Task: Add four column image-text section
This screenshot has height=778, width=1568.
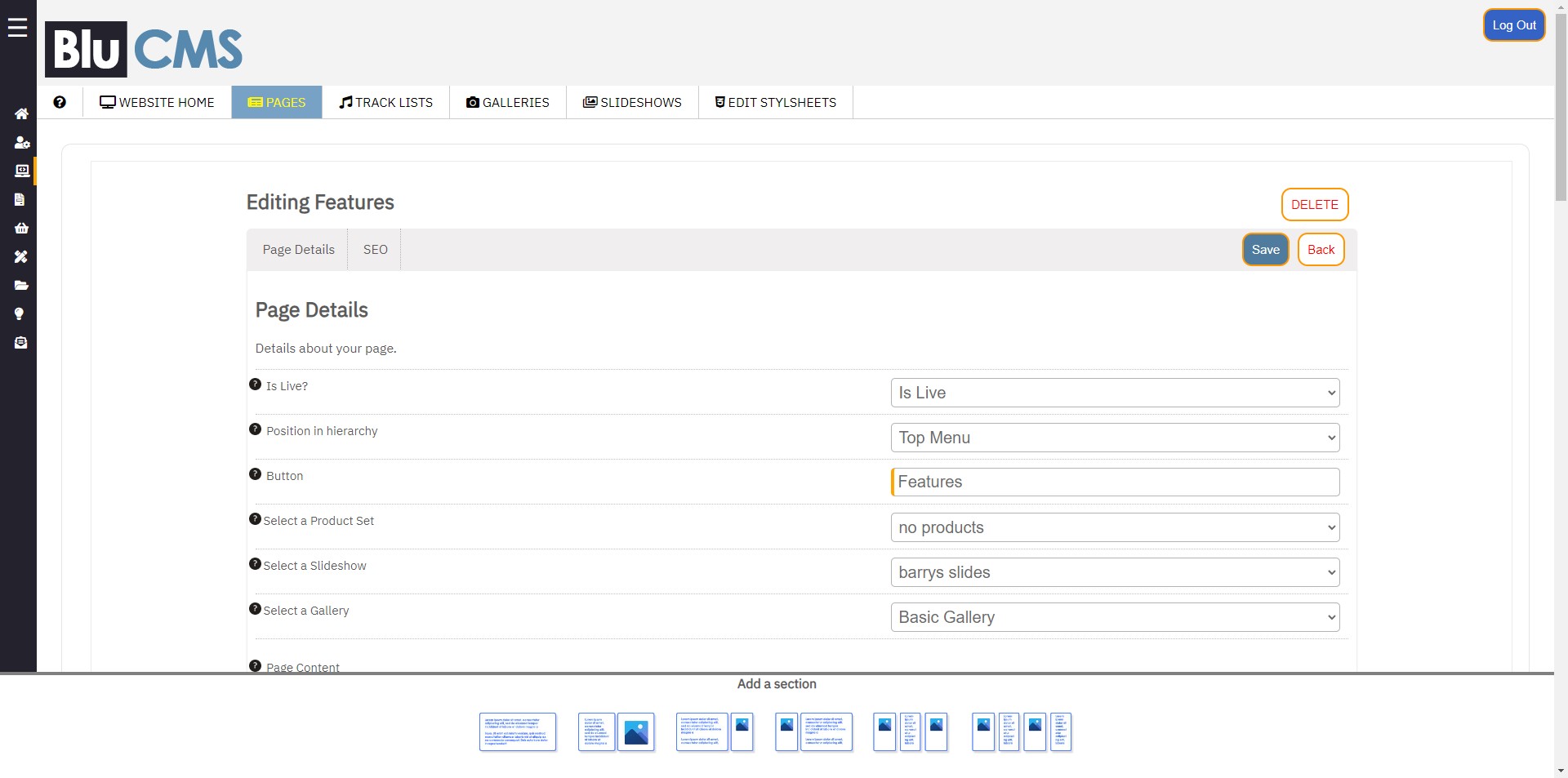Action: [x=1022, y=731]
